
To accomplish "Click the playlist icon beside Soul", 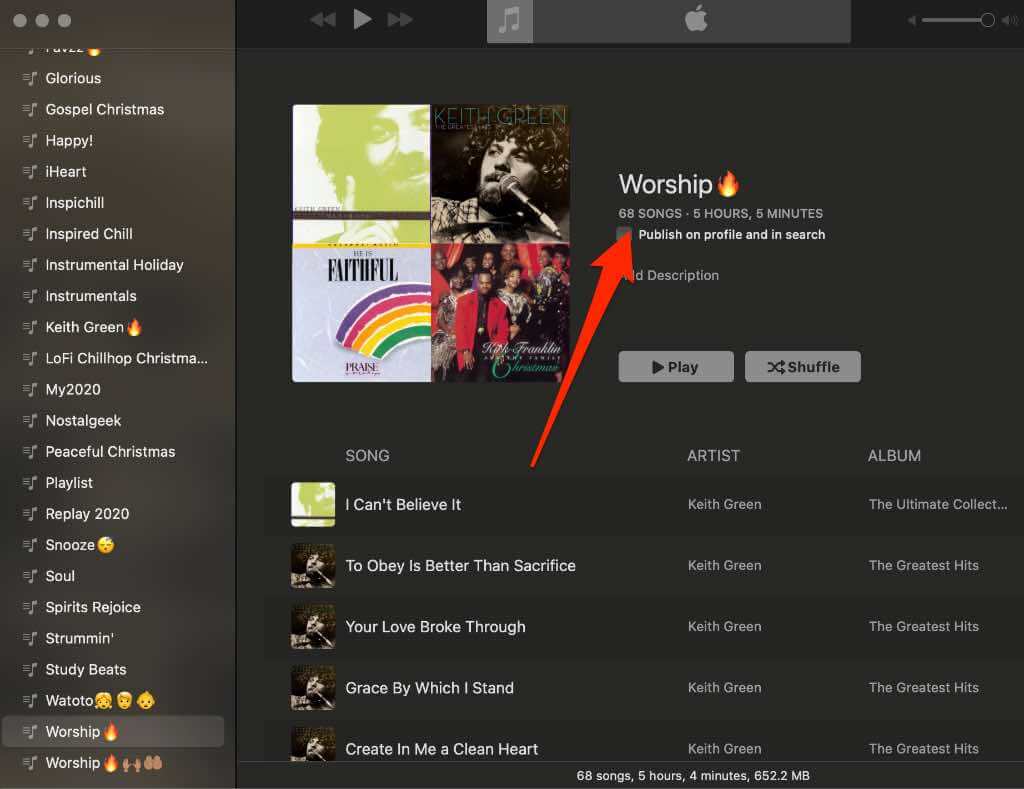I will [x=30, y=576].
